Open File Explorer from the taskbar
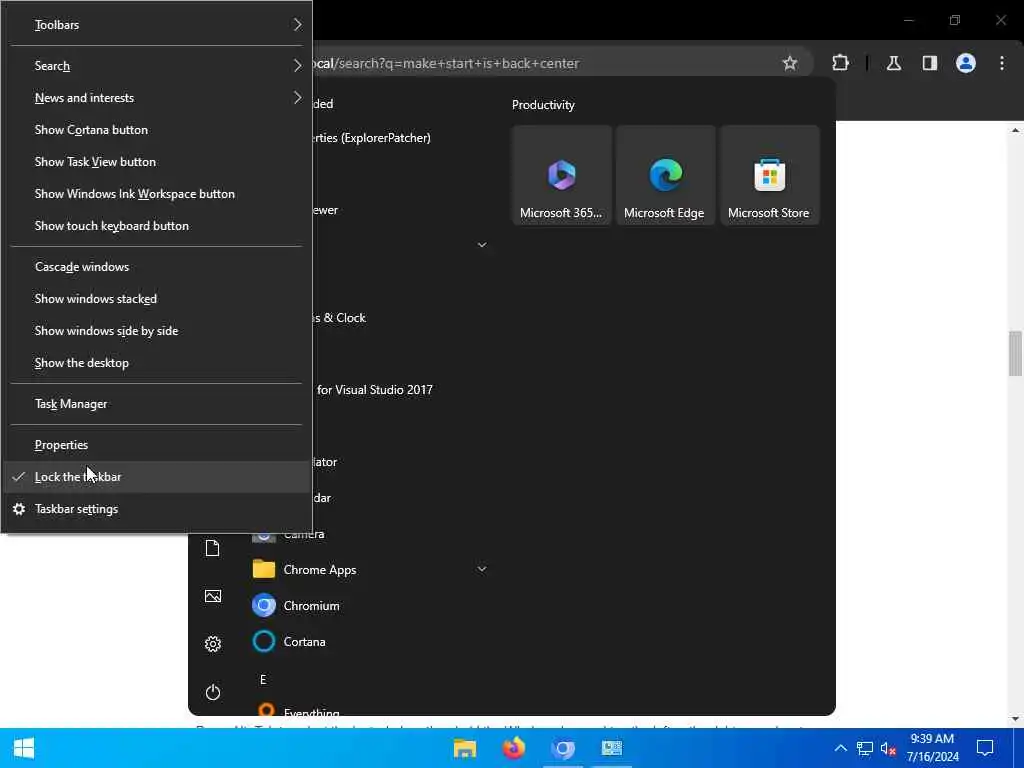This screenshot has height=768, width=1024. tap(465, 748)
